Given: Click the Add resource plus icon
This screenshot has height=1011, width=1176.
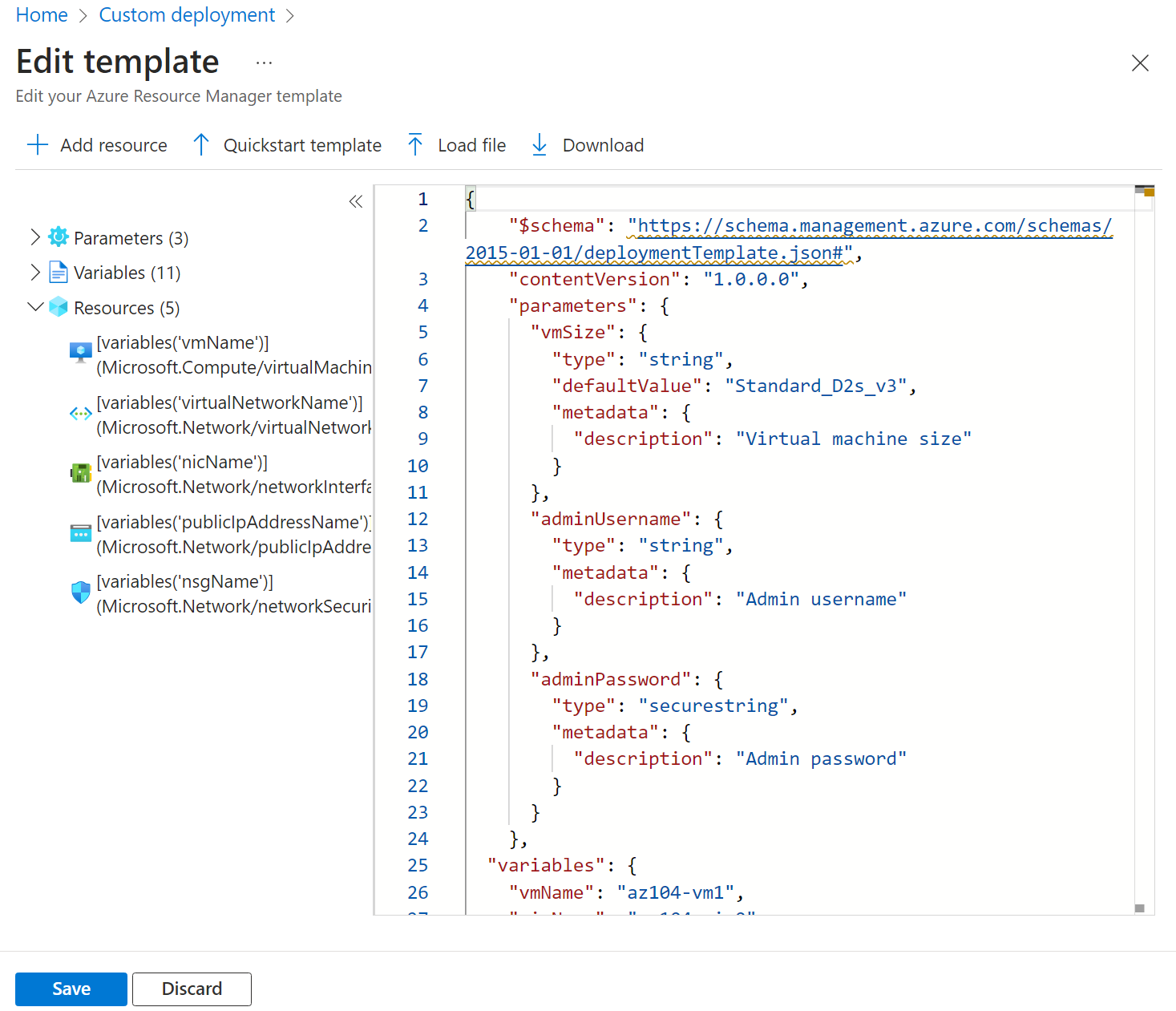Looking at the screenshot, I should 38,145.
